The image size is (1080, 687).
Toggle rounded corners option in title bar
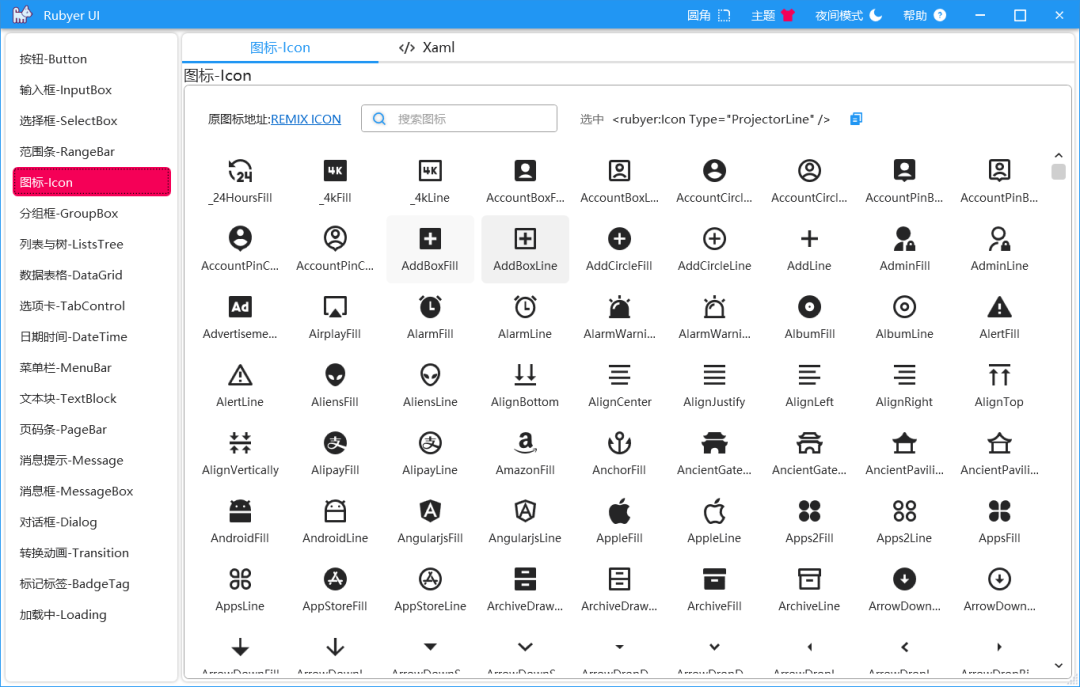(709, 15)
